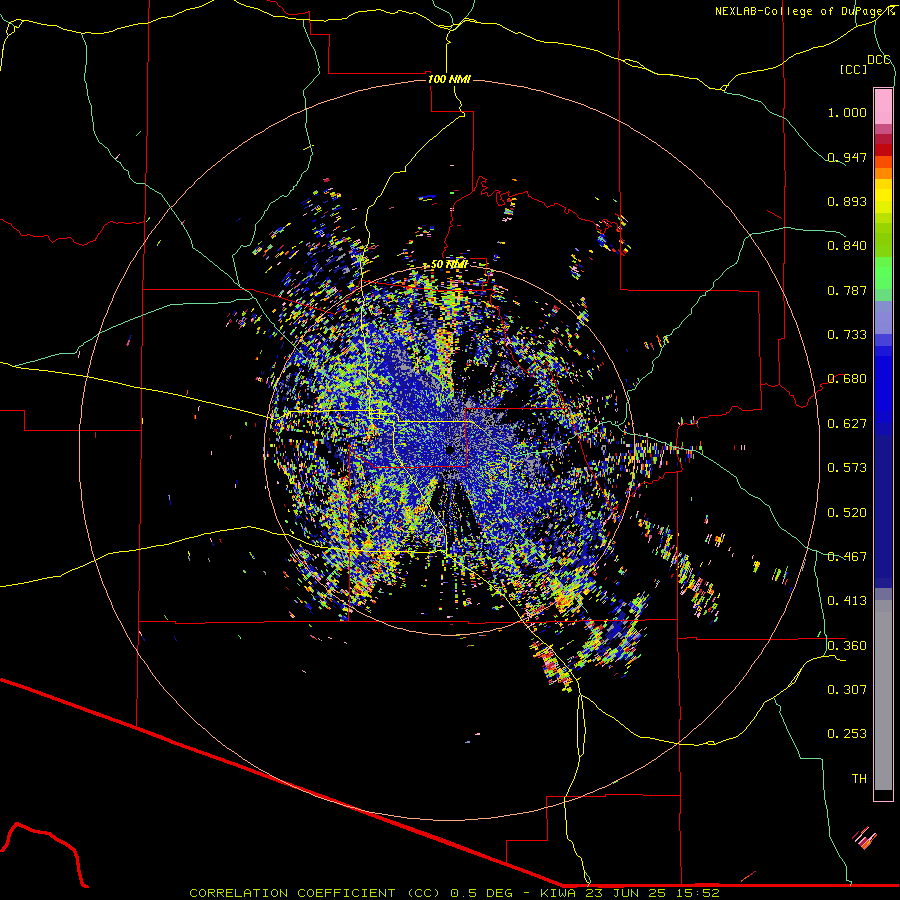Screen dimensions: 900x900
Task: Click the 0.947 scale value
Action: (847, 157)
